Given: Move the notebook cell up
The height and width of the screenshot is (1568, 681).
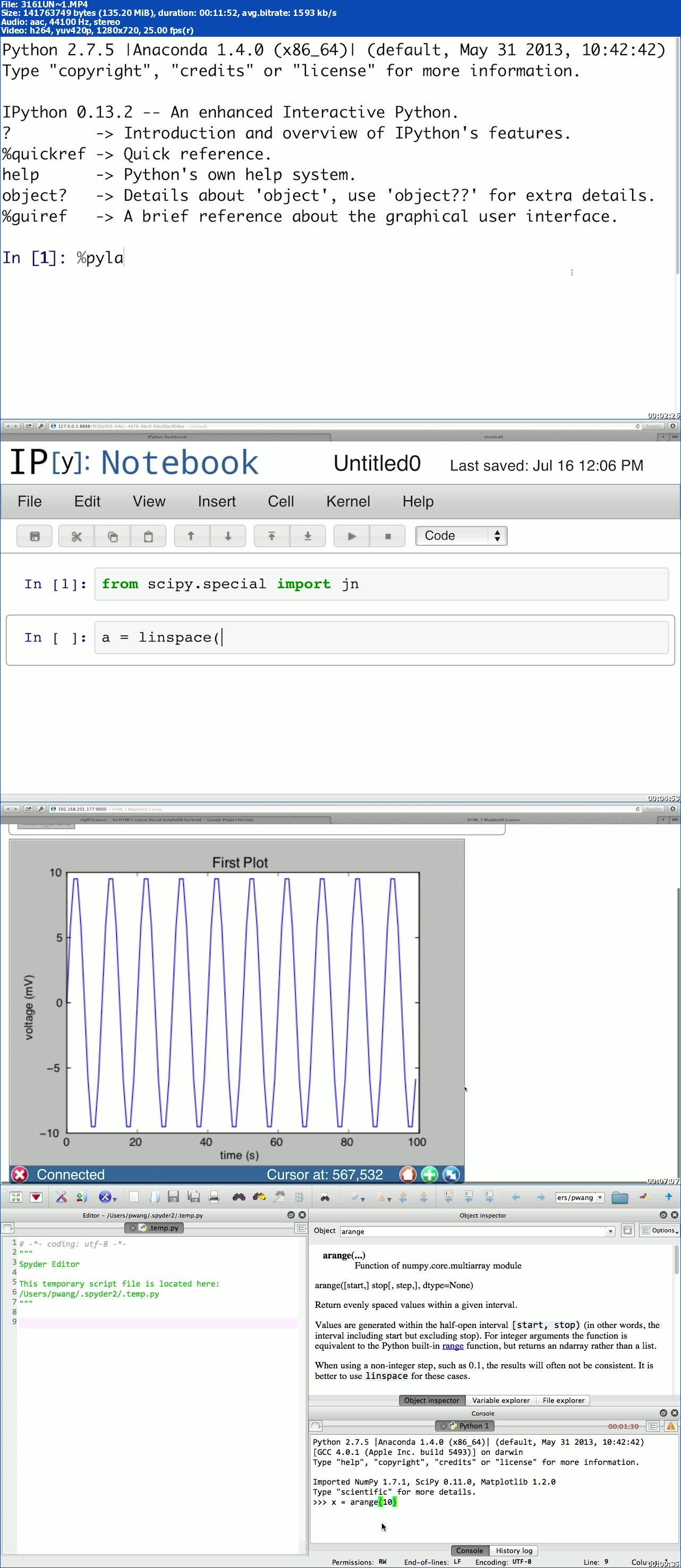Looking at the screenshot, I should 191,536.
